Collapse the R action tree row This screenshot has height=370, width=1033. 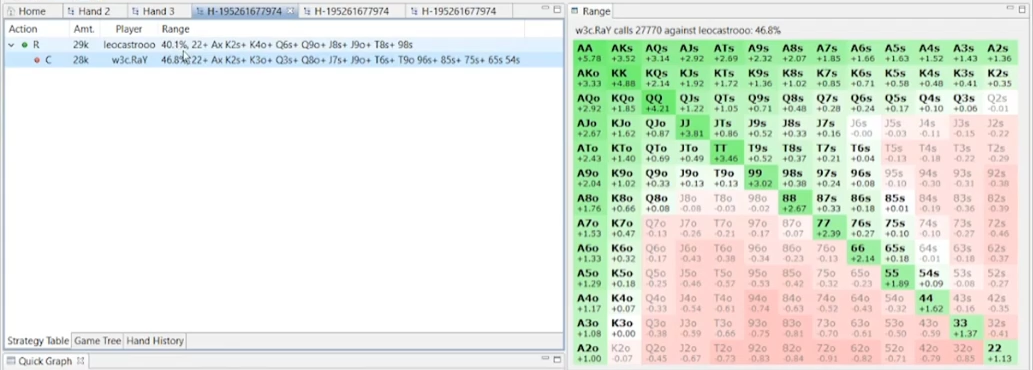[11, 45]
